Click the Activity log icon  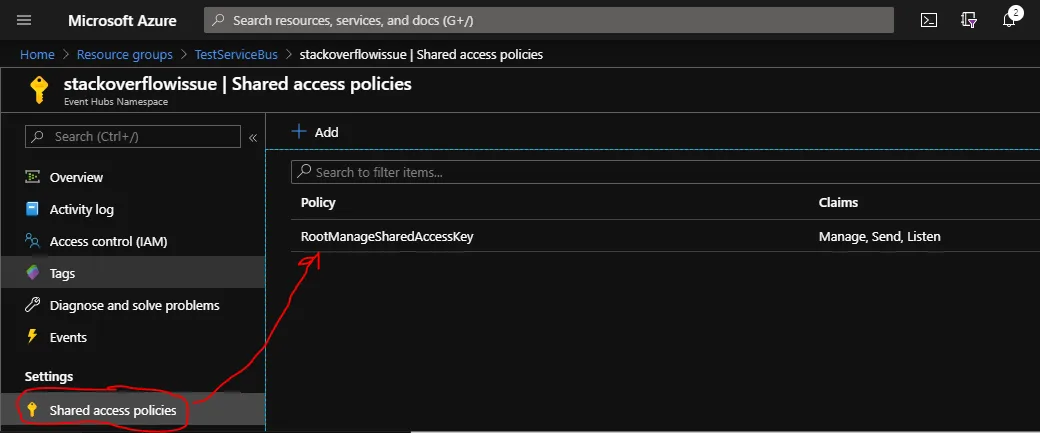pos(32,209)
